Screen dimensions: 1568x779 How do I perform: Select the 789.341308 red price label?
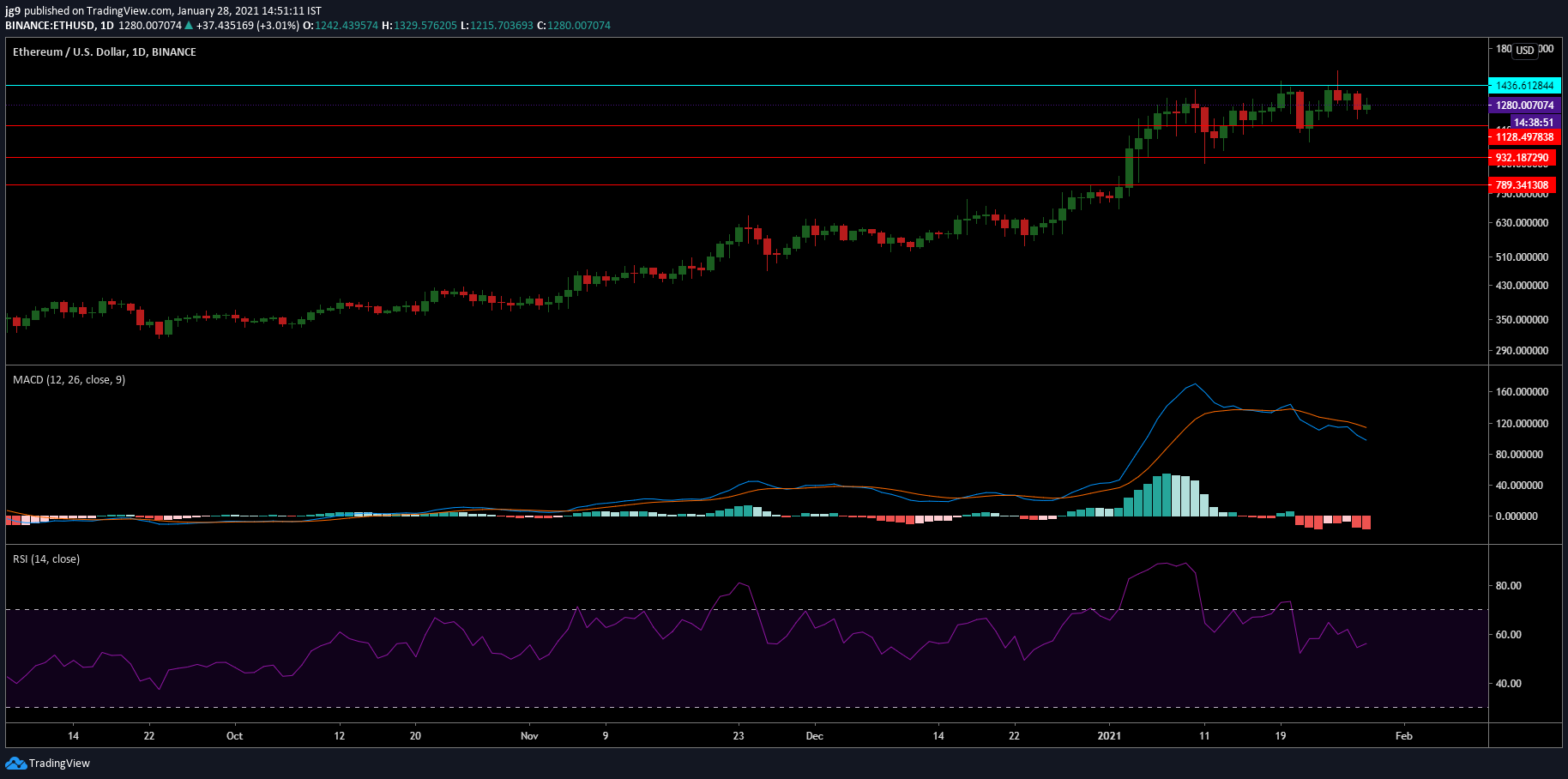[x=1522, y=185]
